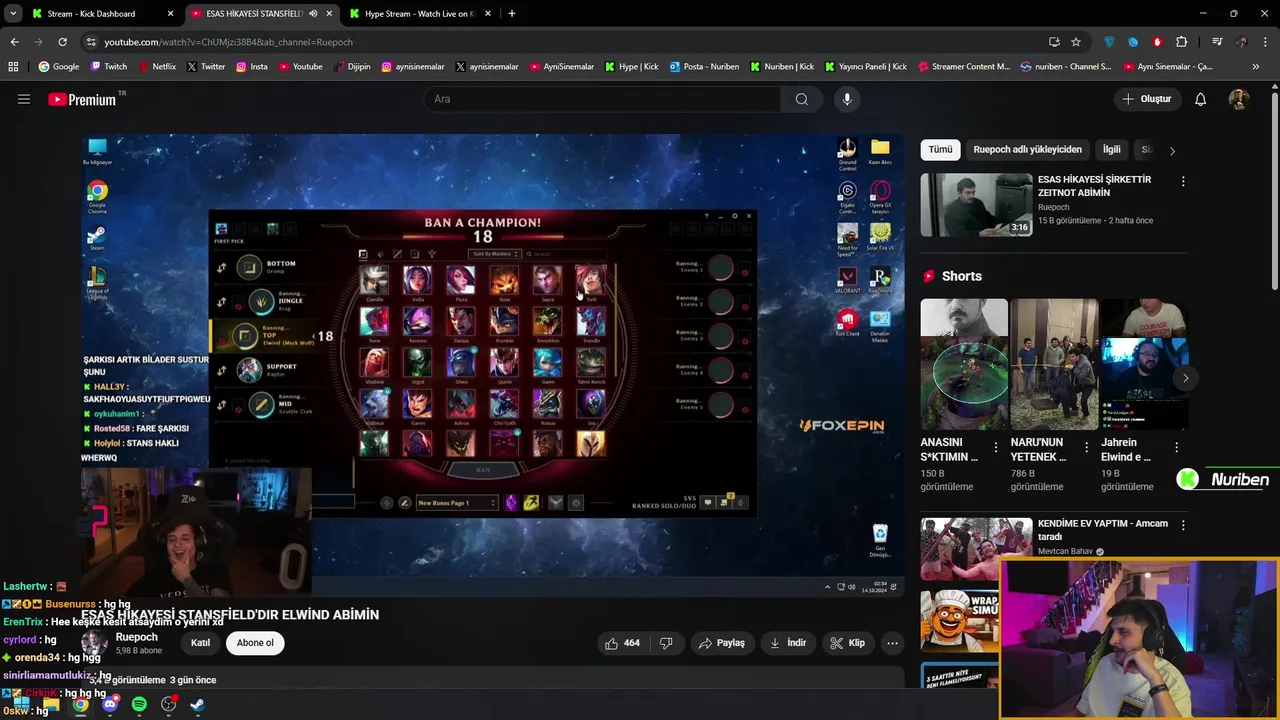Click the browser address bar URL
This screenshot has width=1280, height=720.
point(229,42)
